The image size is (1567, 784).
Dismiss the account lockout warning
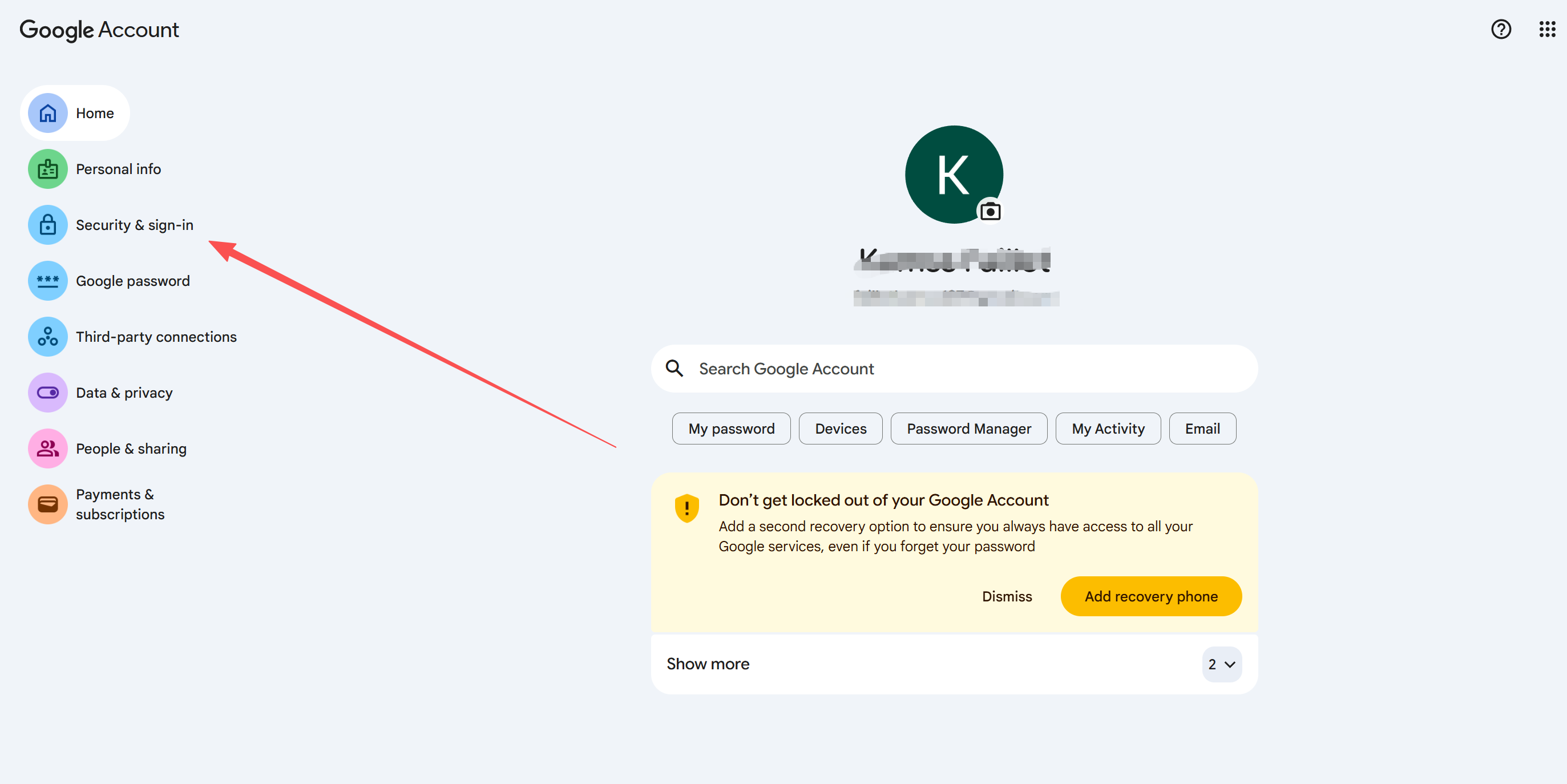point(1007,597)
